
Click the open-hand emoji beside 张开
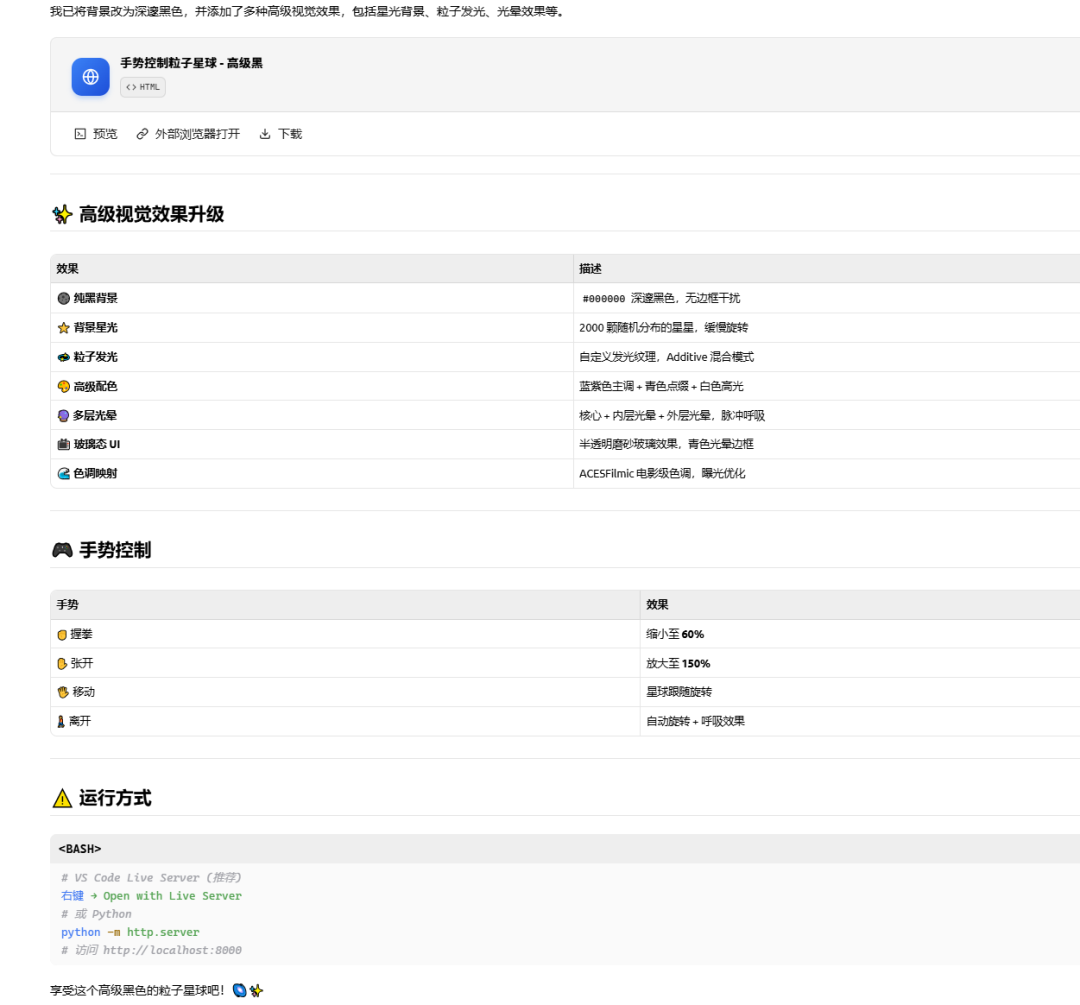click(x=63, y=662)
